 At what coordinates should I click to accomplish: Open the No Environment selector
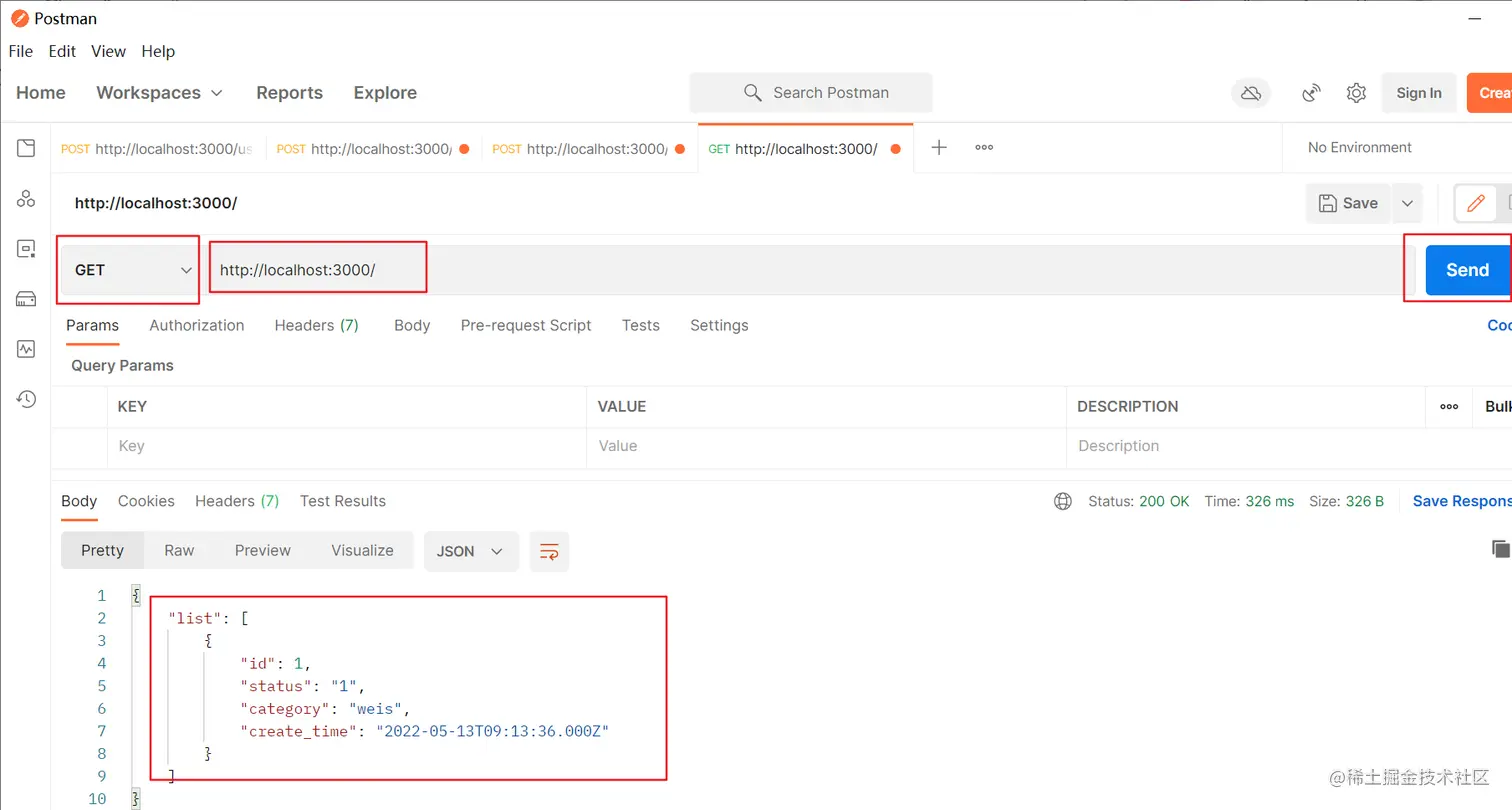pyautogui.click(x=1359, y=148)
